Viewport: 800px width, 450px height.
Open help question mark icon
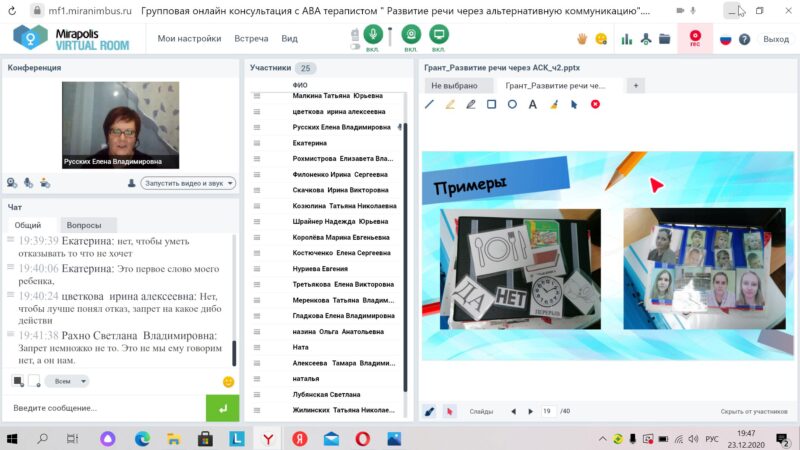tap(744, 39)
